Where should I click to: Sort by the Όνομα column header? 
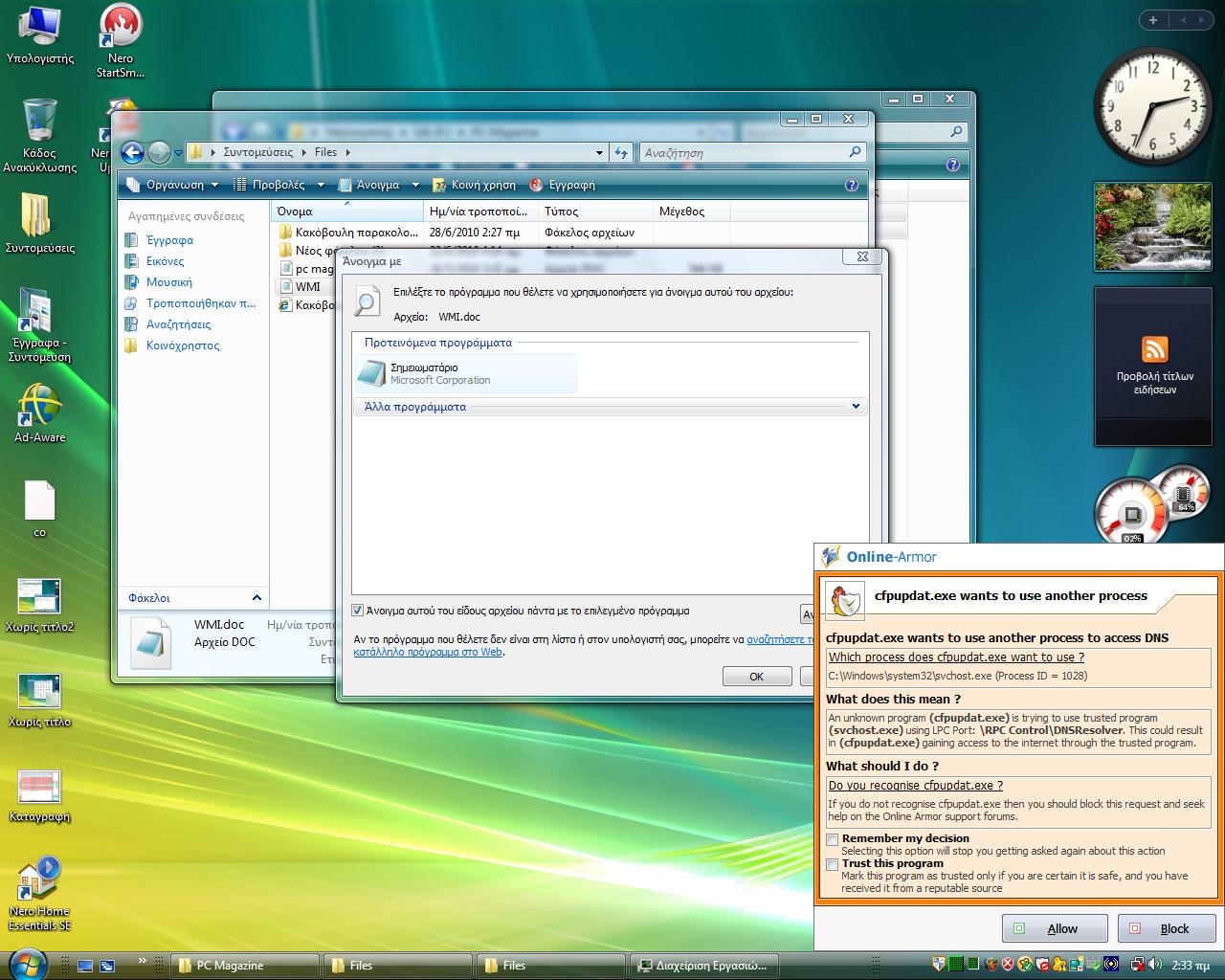click(x=346, y=212)
